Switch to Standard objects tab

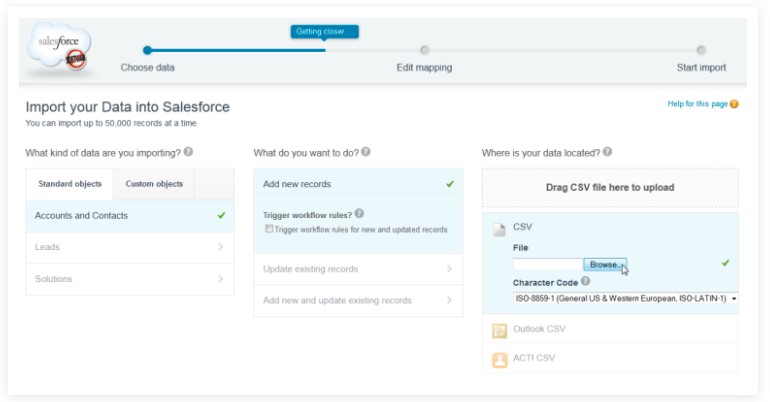click(70, 184)
